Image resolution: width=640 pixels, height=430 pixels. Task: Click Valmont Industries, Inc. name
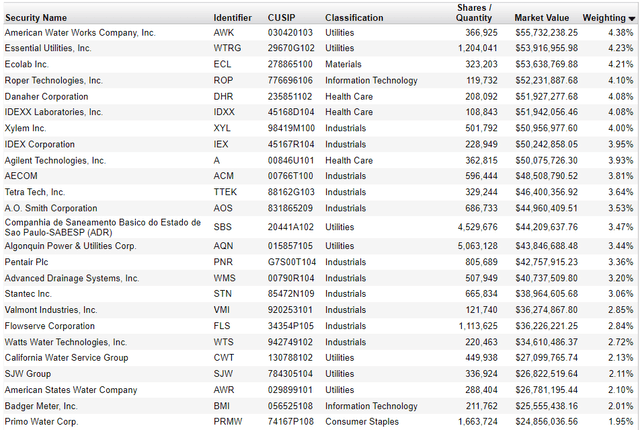pos(51,310)
